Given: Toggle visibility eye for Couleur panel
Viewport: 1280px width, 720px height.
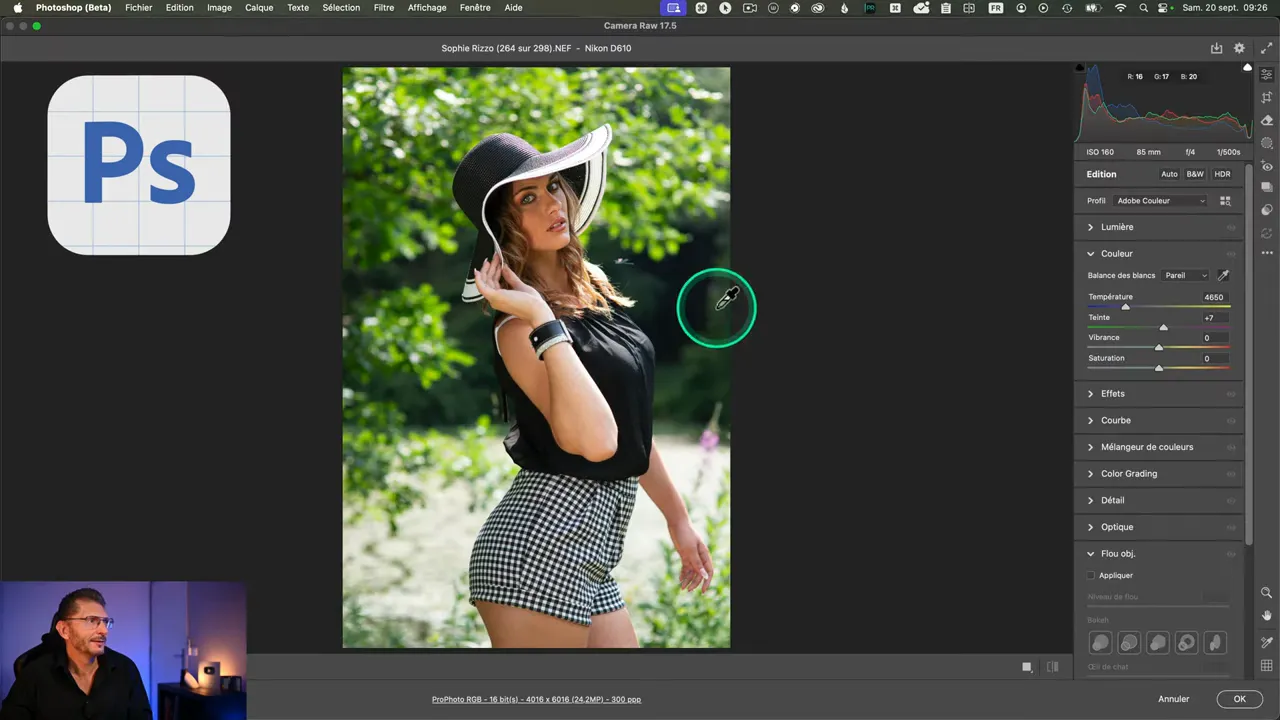Looking at the screenshot, I should (1231, 254).
